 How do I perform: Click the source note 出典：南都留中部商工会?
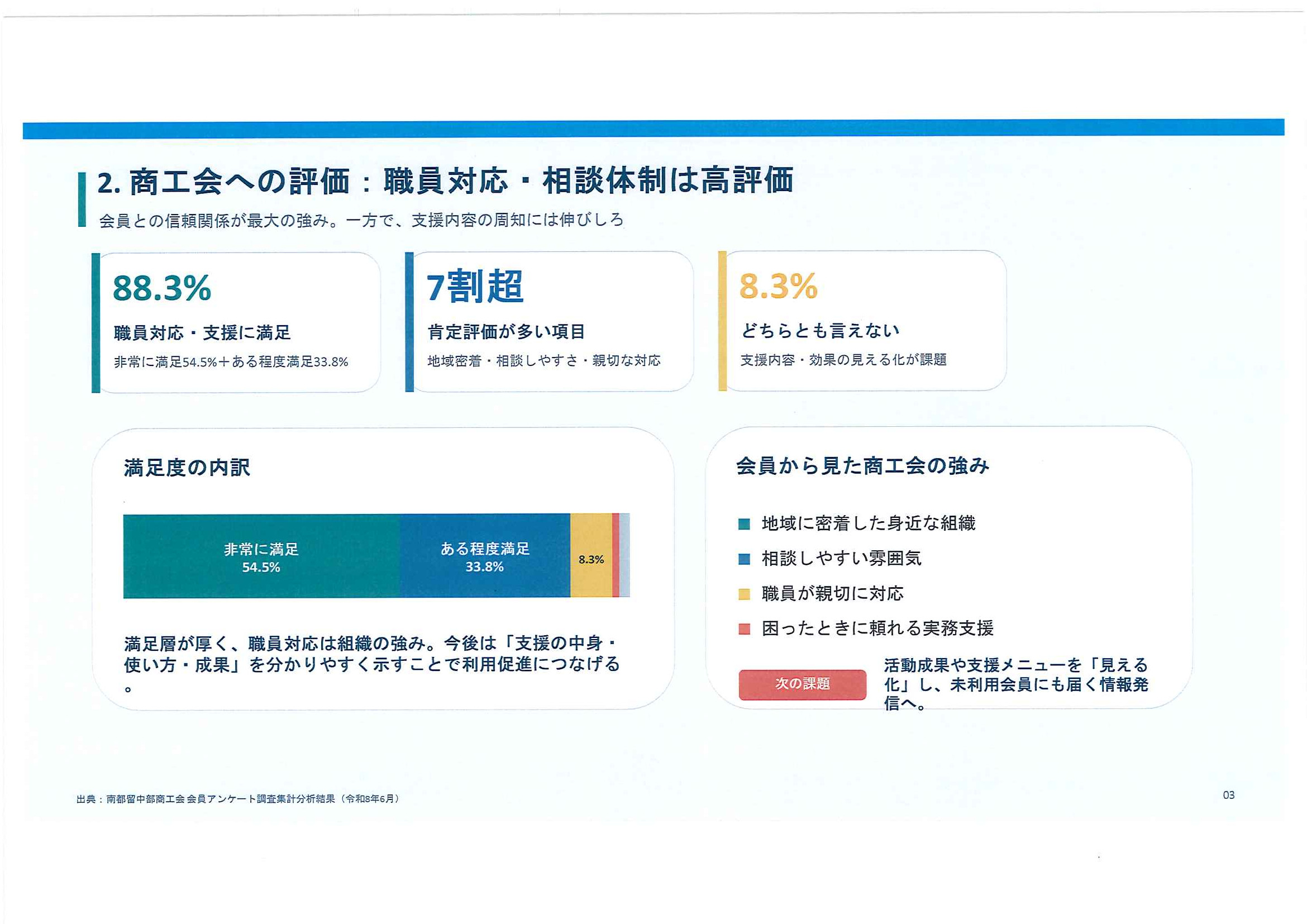pos(238,799)
